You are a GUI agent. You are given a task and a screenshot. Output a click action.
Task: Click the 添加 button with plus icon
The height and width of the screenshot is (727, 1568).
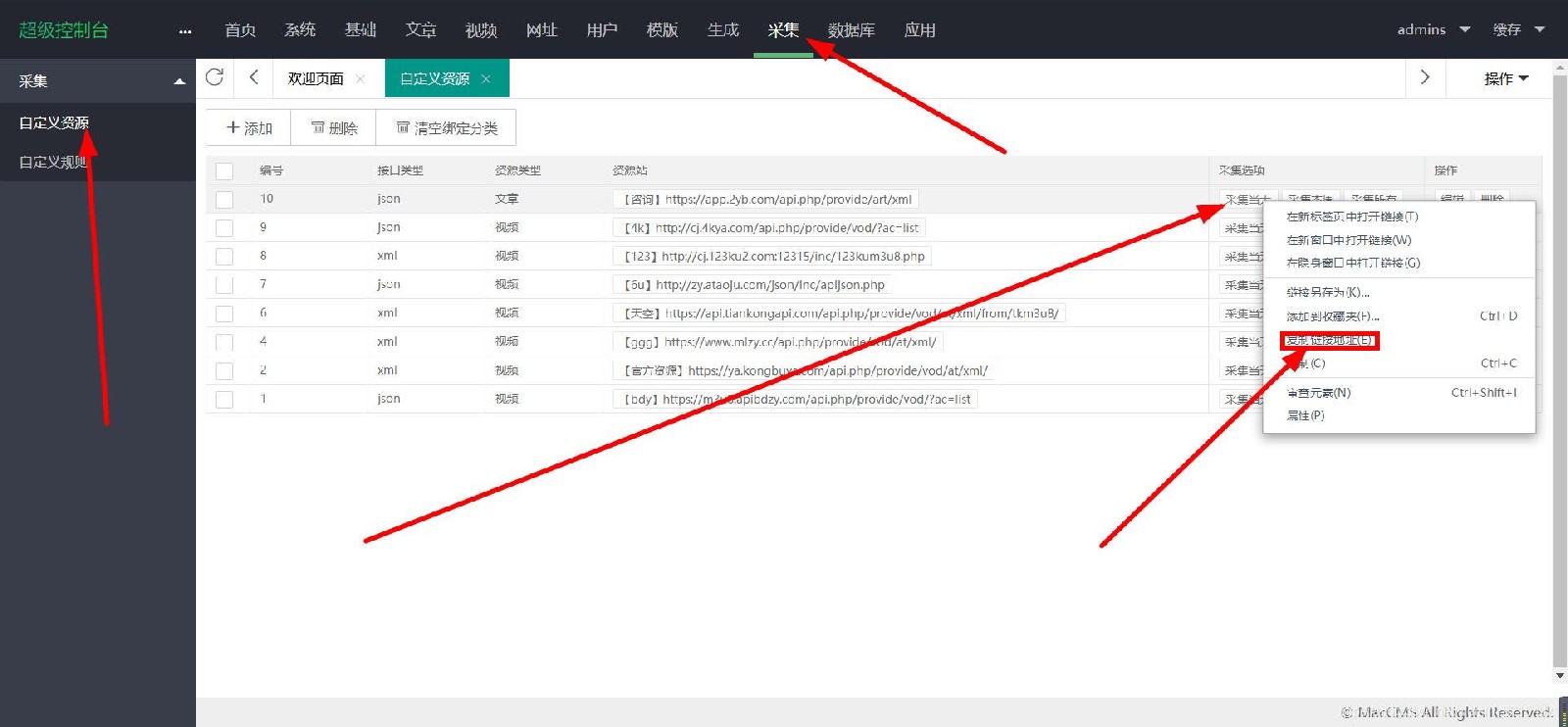click(249, 128)
